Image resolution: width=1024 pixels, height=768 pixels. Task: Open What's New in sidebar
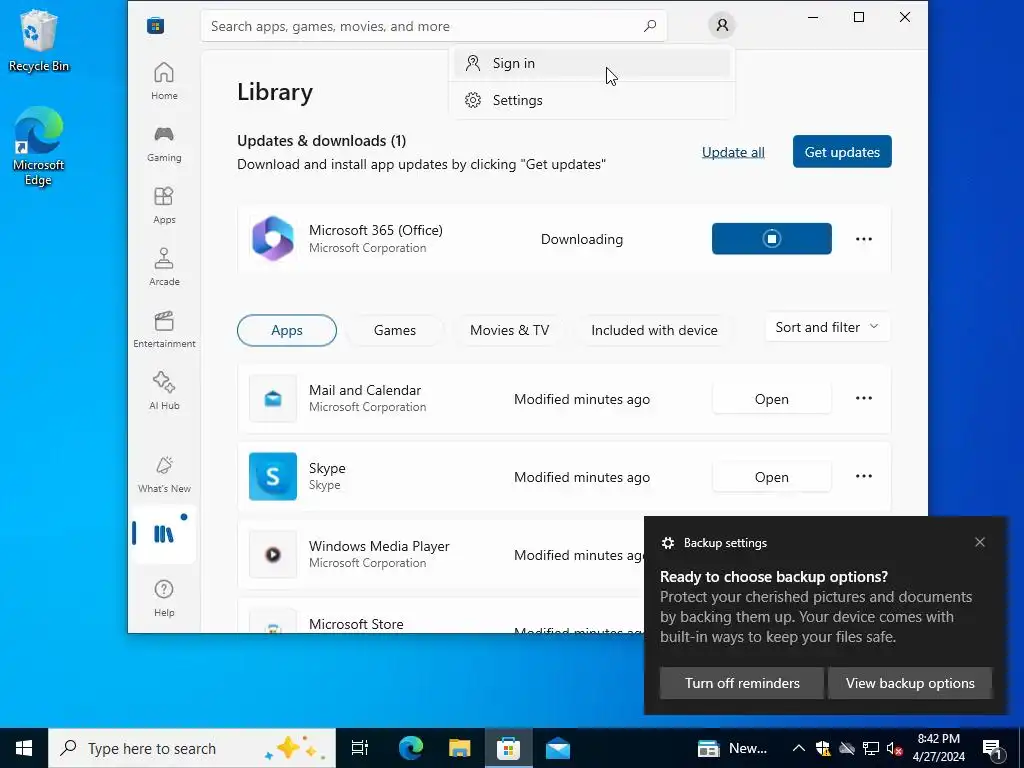point(164,474)
